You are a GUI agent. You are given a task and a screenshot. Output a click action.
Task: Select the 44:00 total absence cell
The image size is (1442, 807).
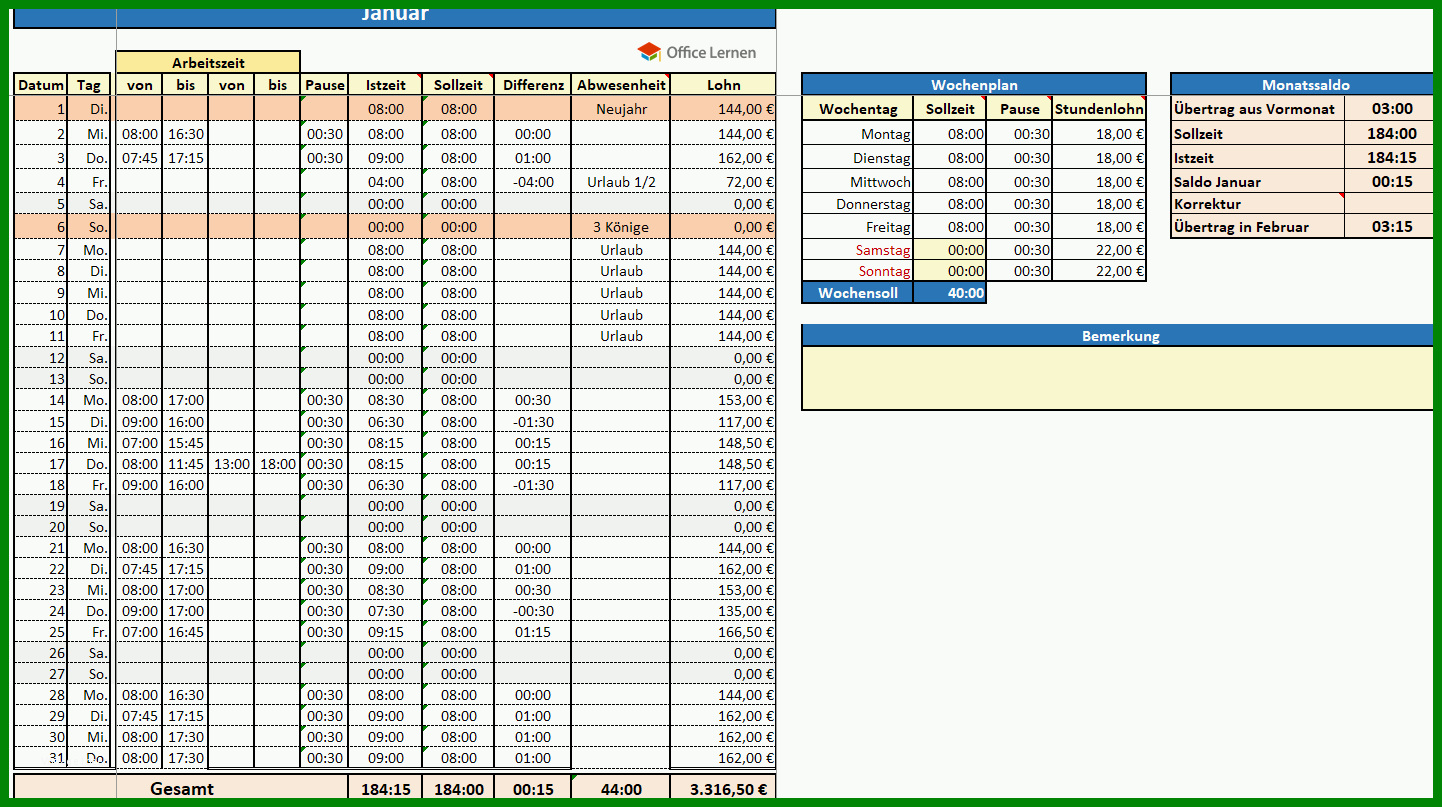click(621, 789)
